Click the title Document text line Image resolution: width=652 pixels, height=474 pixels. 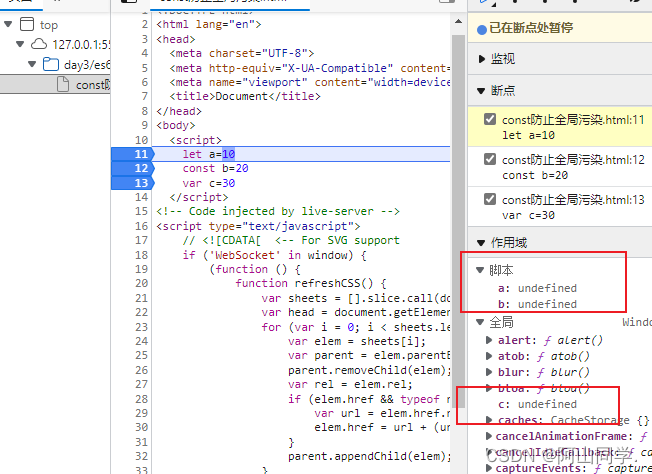click(x=245, y=96)
